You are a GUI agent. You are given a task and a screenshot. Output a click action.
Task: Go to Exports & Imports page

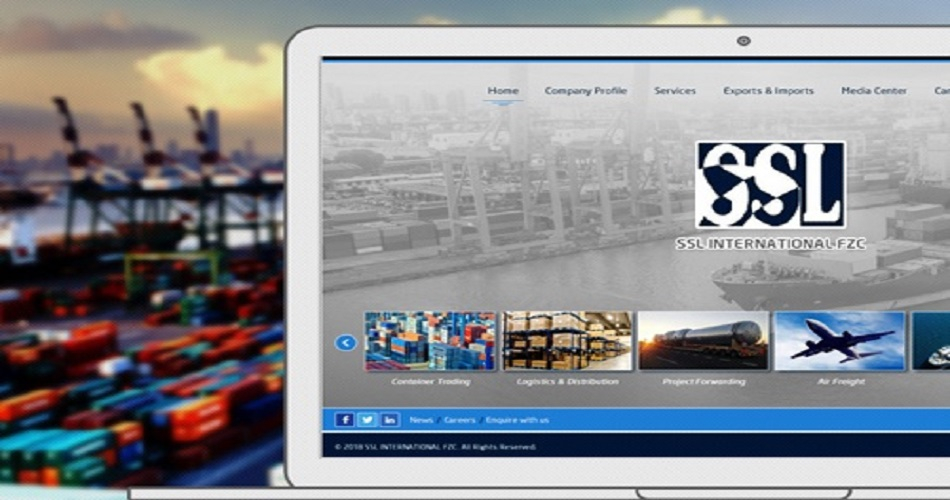768,91
